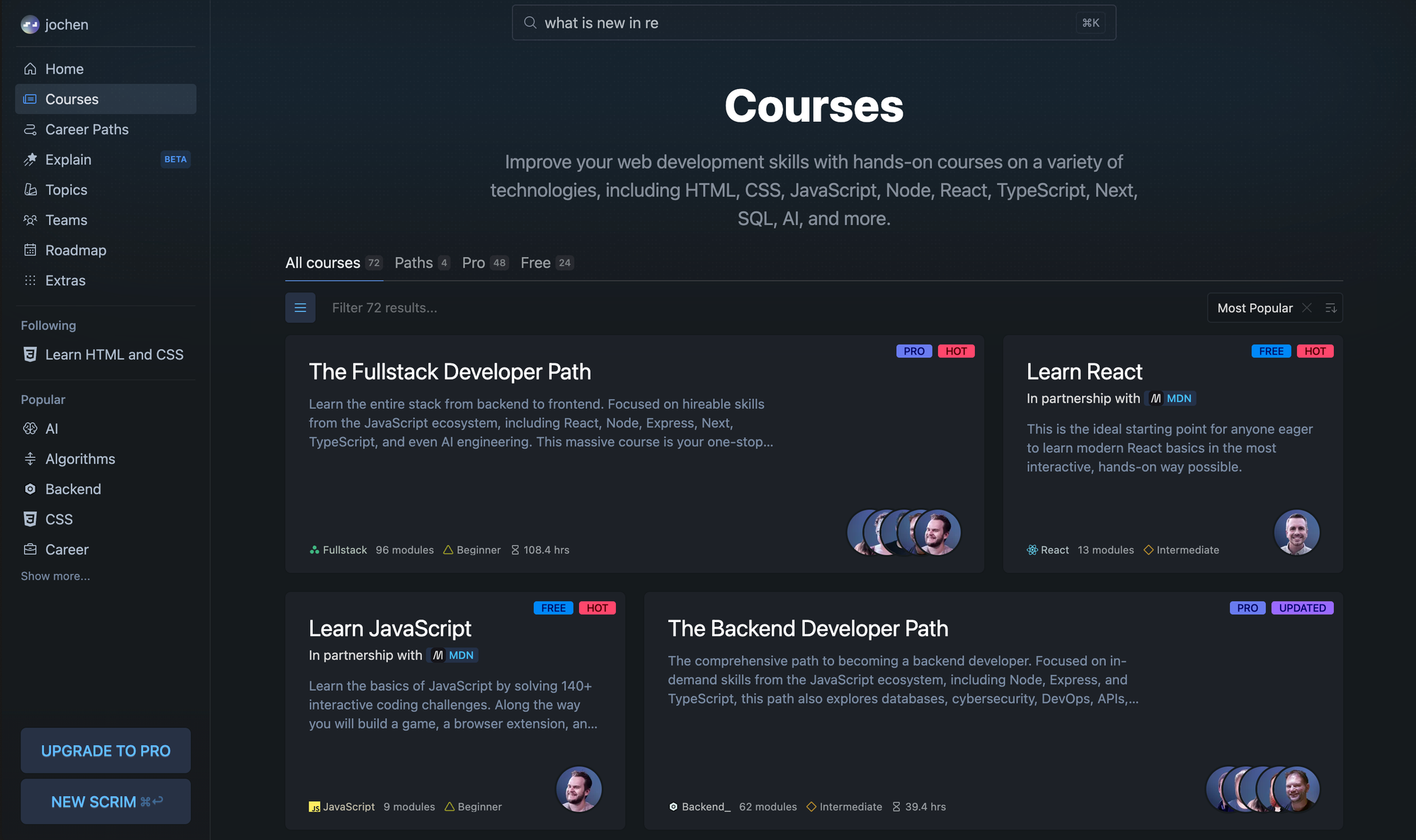Click the Learn JavaScript instructor avatar
The image size is (1416, 840).
click(x=578, y=789)
